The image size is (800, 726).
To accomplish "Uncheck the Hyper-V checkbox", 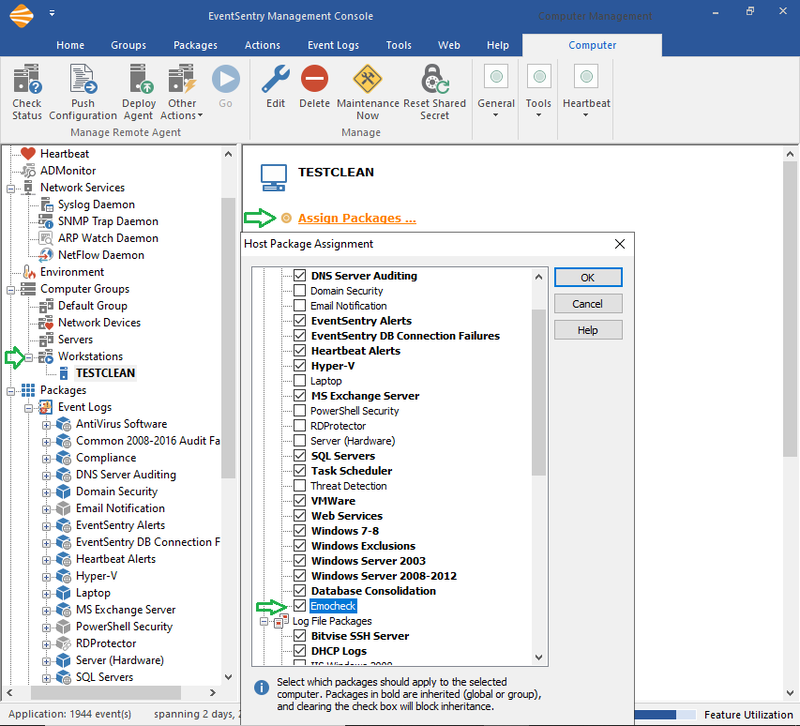I will pyautogui.click(x=300, y=365).
